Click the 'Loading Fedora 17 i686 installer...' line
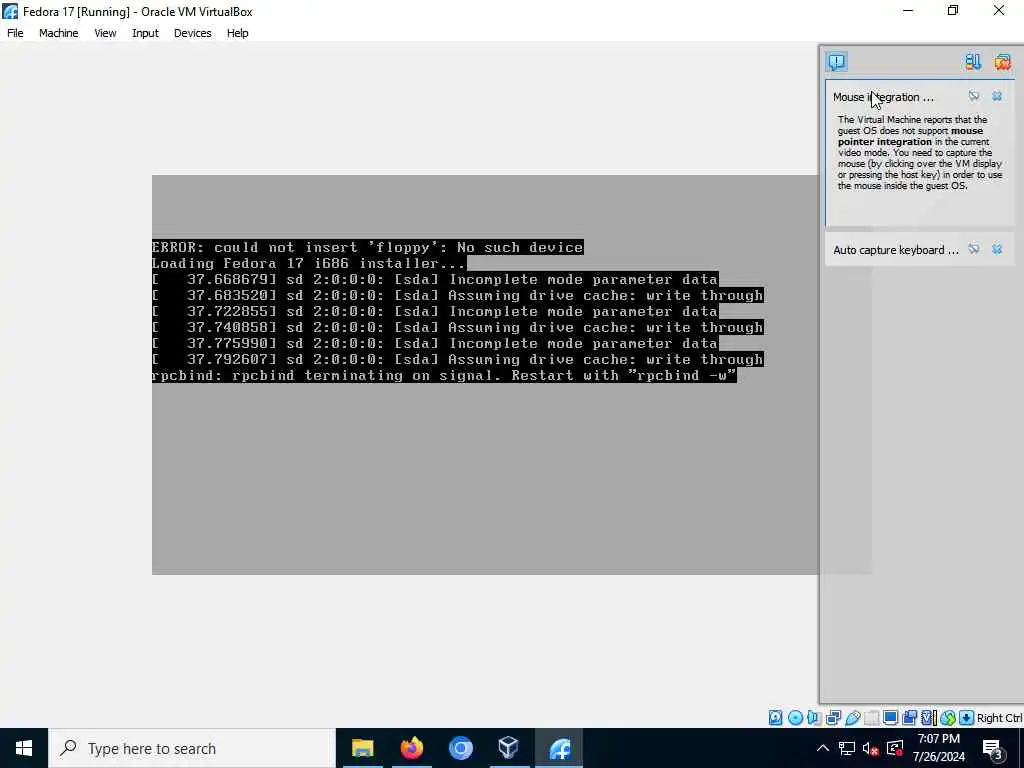Image resolution: width=1024 pixels, height=768 pixels. pos(308,263)
